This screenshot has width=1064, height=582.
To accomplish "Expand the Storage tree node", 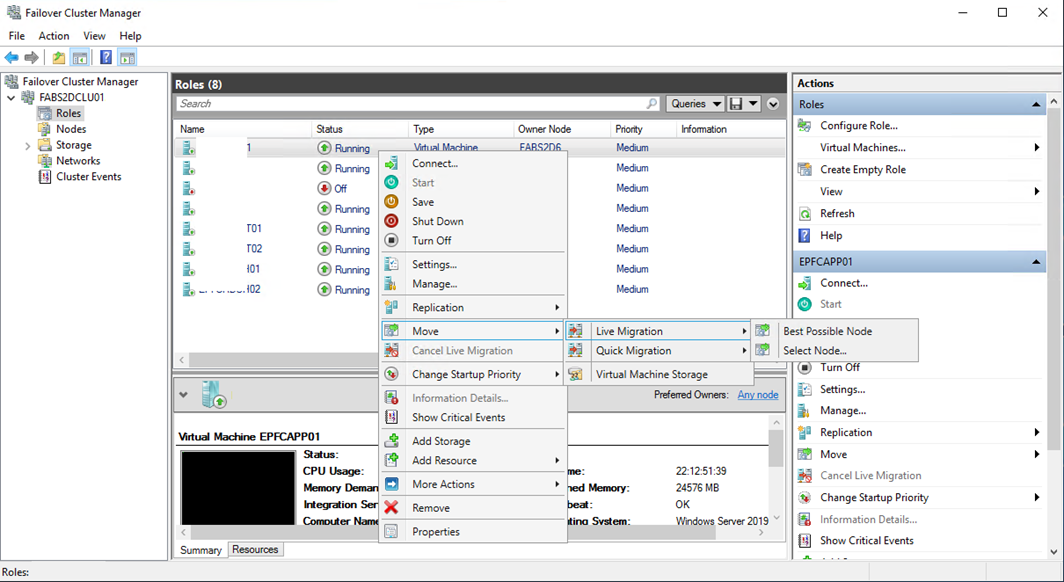I will [x=27, y=145].
